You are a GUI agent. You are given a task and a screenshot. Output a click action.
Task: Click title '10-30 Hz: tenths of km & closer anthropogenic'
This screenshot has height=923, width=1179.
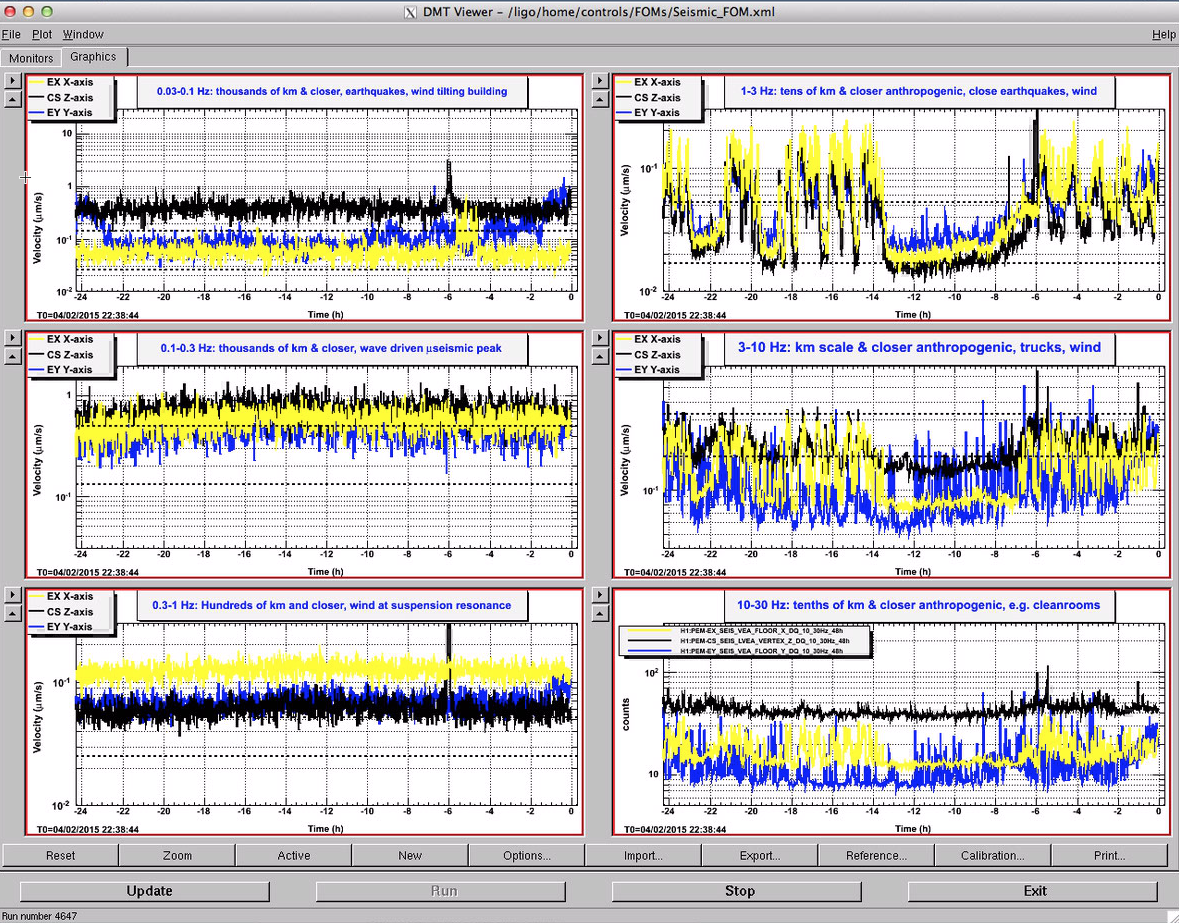918,606
